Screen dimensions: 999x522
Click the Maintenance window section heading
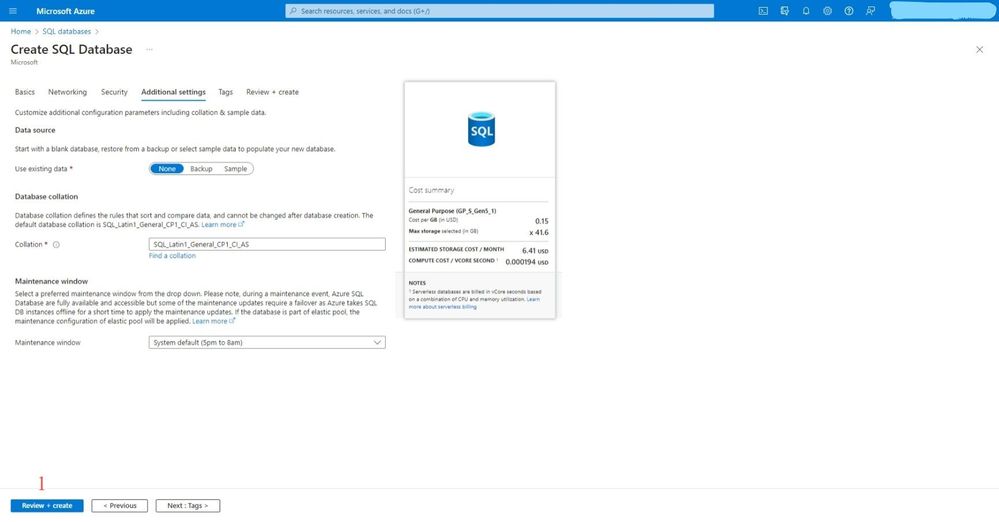[x=52, y=282]
